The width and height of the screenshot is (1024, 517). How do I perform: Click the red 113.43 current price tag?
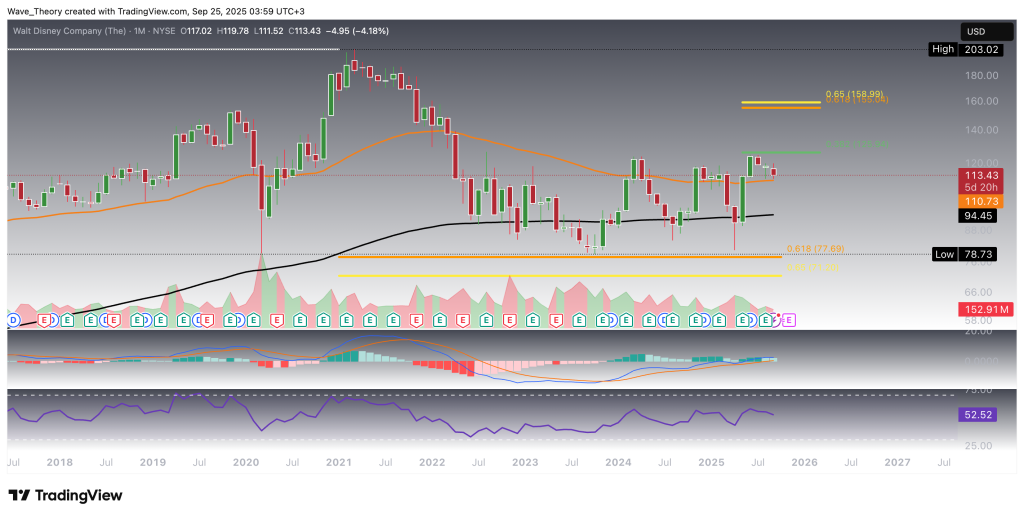[980, 175]
